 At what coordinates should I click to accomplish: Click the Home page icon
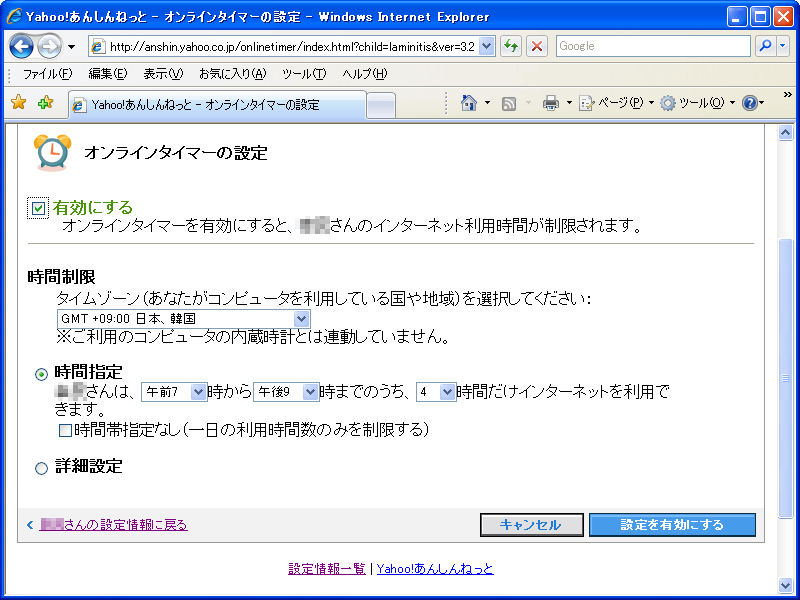(468, 103)
